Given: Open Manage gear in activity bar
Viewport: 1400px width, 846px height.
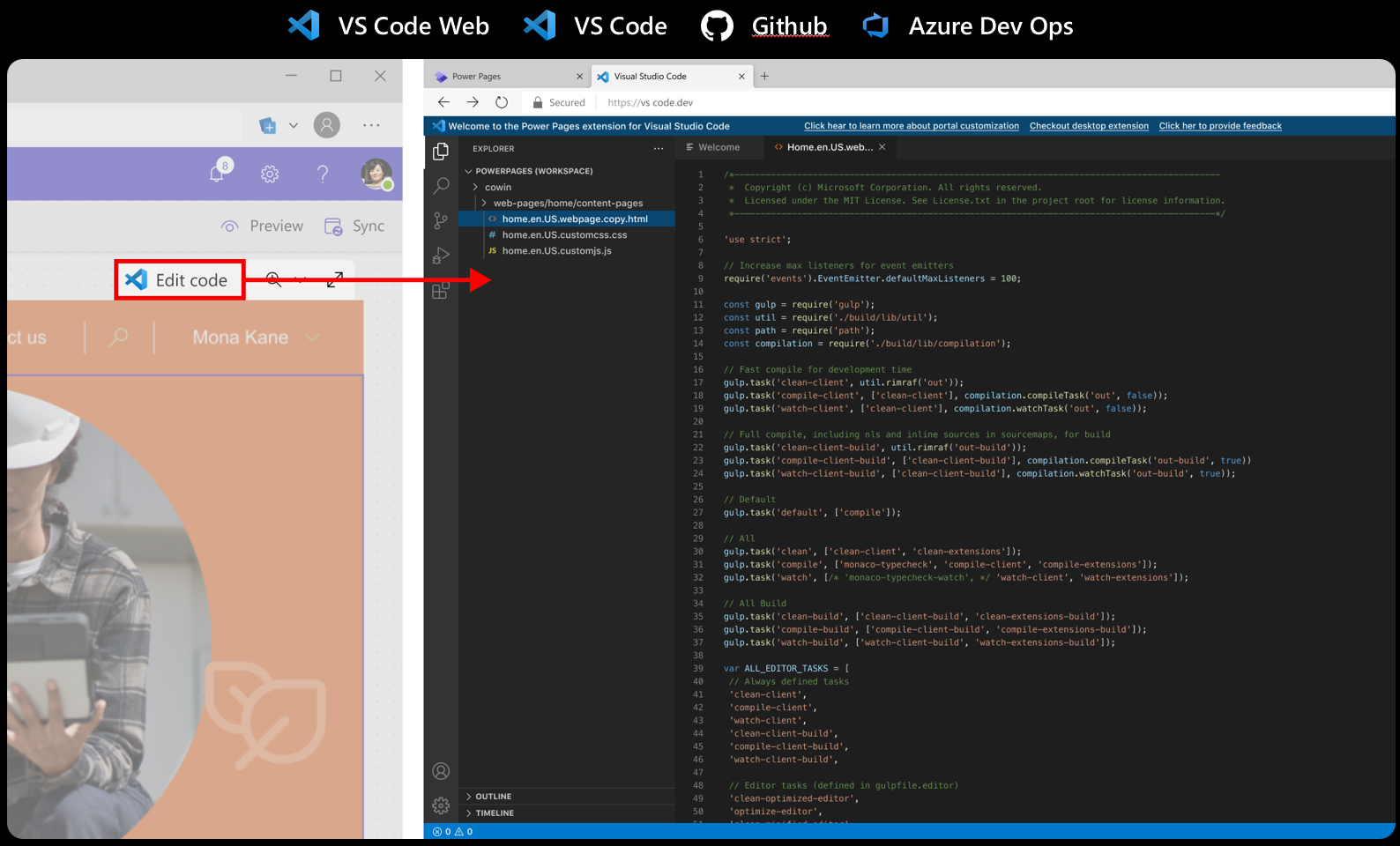Looking at the screenshot, I should click(x=441, y=805).
